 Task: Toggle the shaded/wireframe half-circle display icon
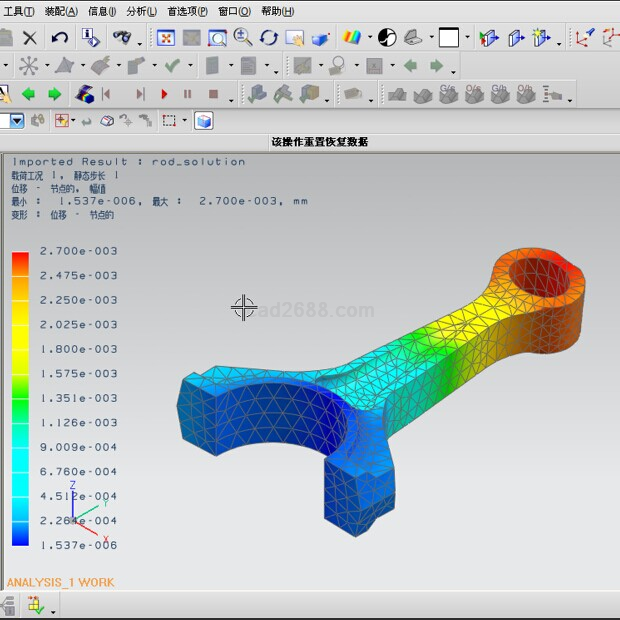pos(387,38)
